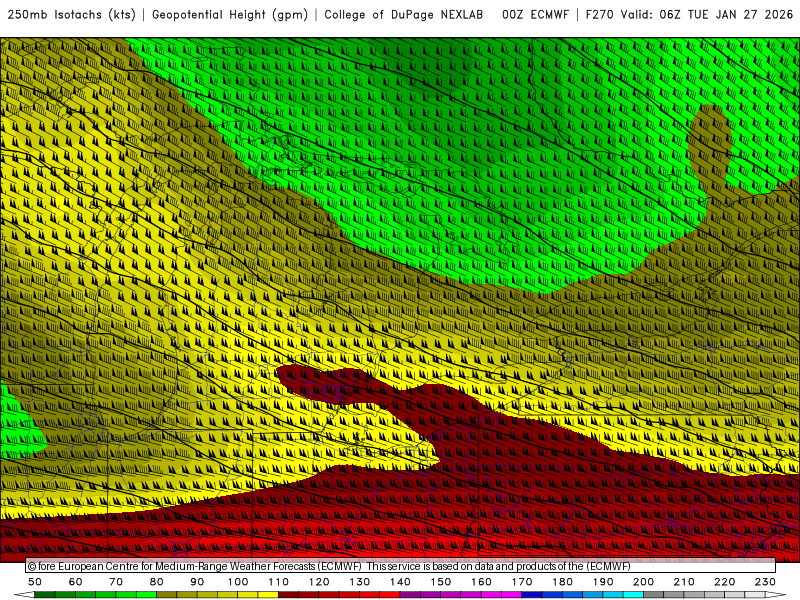Click the legend value 220
This screenshot has width=800, height=600.
724,582
